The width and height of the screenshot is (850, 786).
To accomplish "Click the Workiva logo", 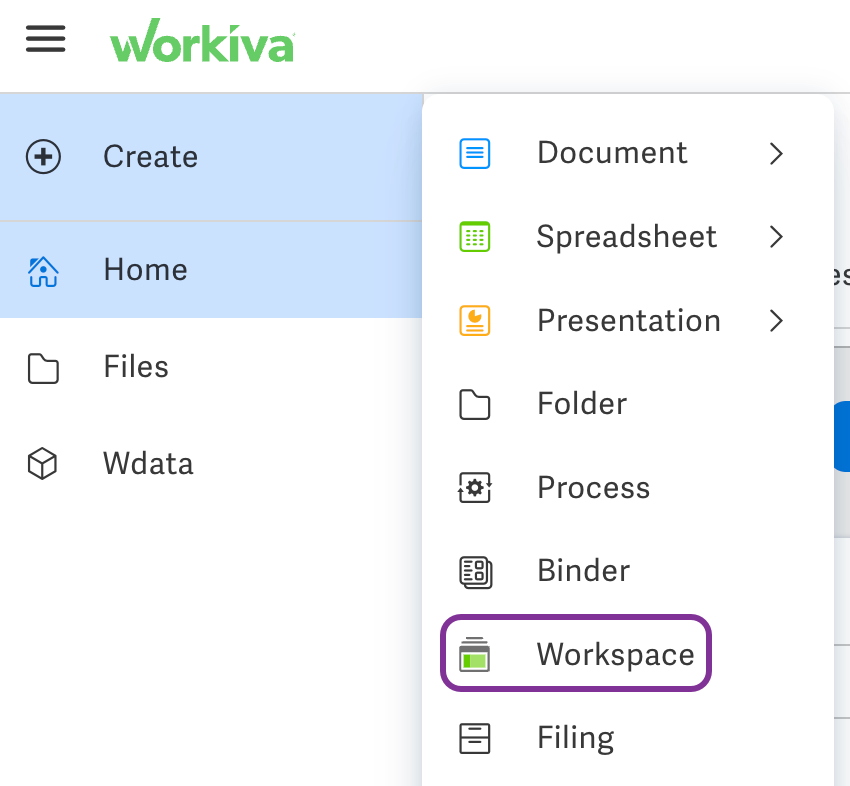I will 202,42.
